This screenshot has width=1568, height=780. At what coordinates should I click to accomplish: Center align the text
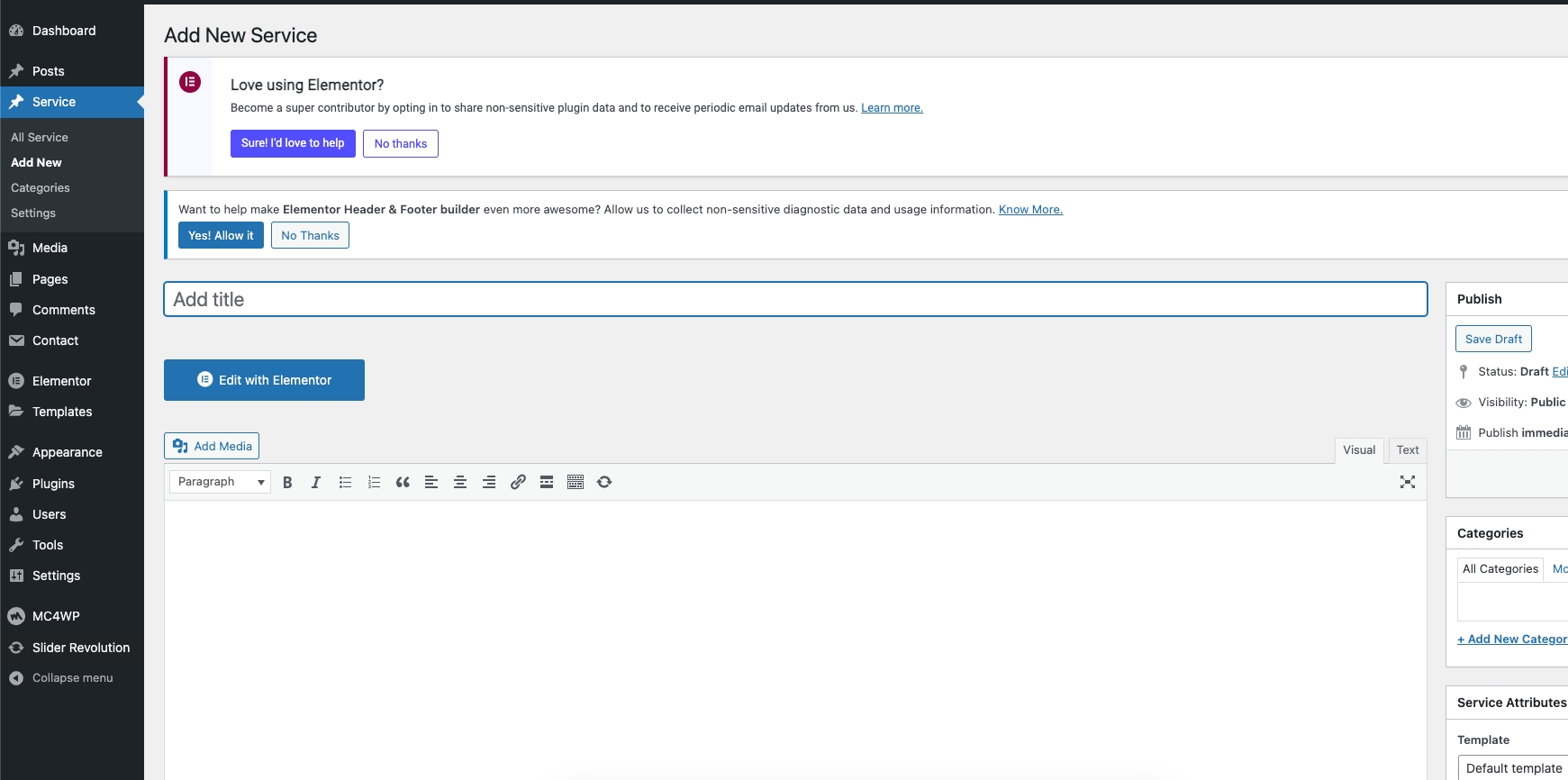(x=460, y=483)
